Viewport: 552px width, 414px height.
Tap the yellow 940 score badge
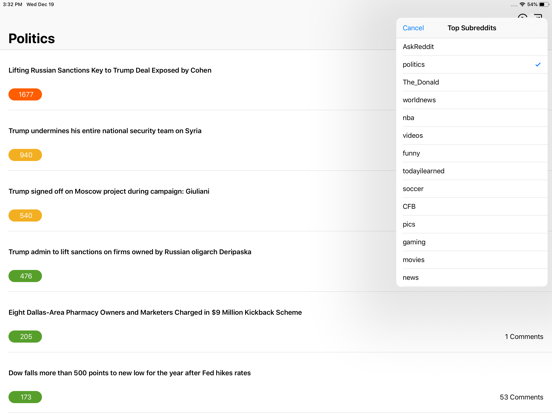click(x=25, y=155)
